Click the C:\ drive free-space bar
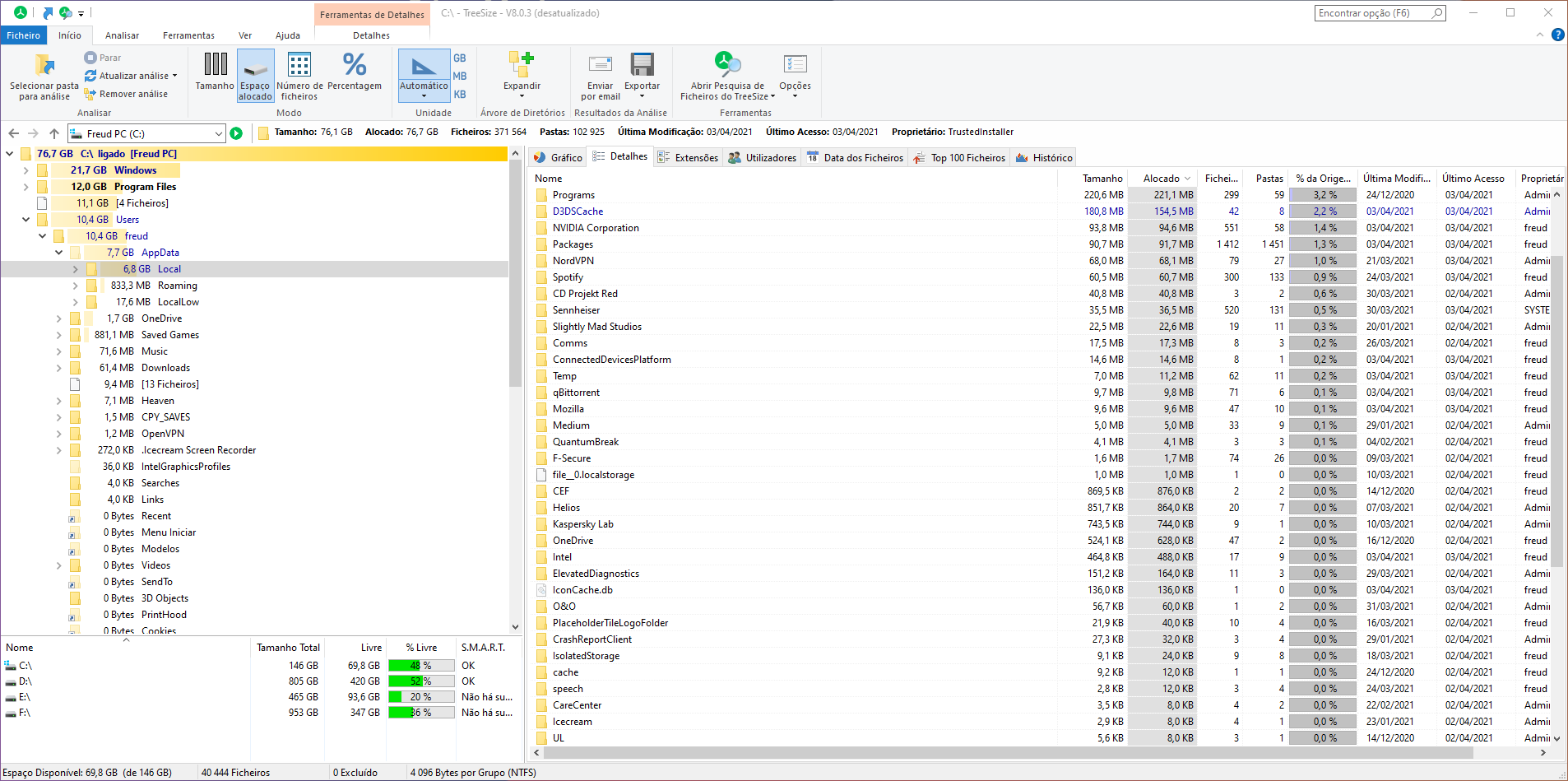The width and height of the screenshot is (1568, 781). [x=421, y=666]
